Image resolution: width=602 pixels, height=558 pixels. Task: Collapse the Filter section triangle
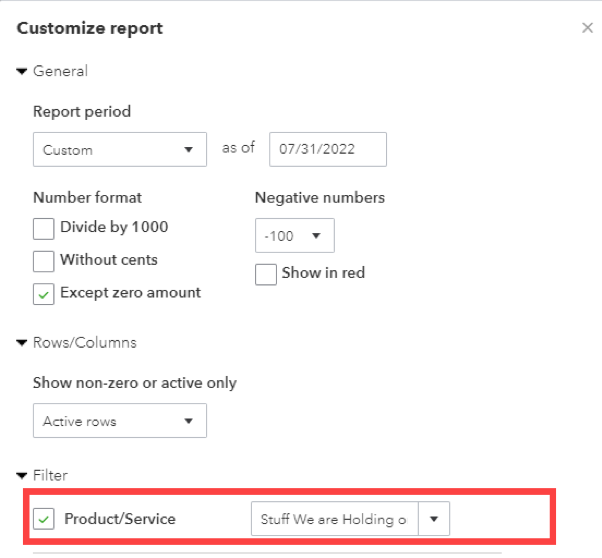click(x=22, y=476)
